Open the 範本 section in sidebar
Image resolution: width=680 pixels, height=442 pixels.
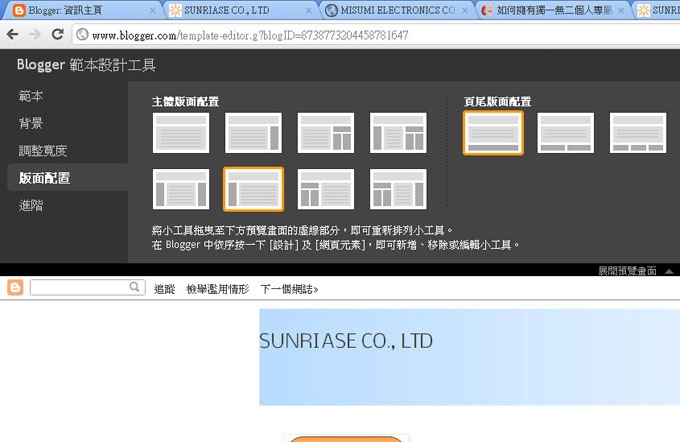click(31, 96)
